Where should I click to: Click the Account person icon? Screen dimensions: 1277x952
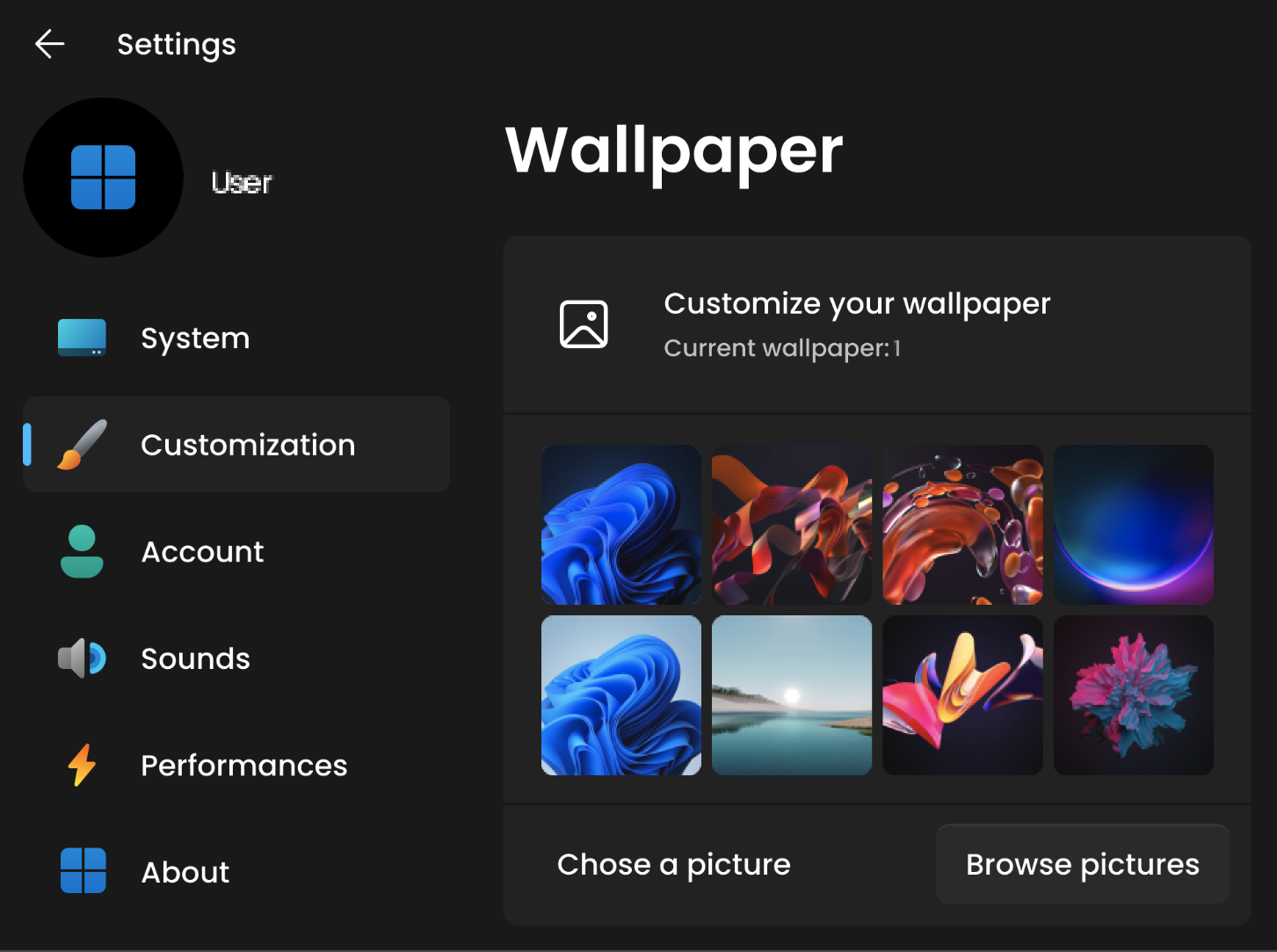click(x=82, y=552)
